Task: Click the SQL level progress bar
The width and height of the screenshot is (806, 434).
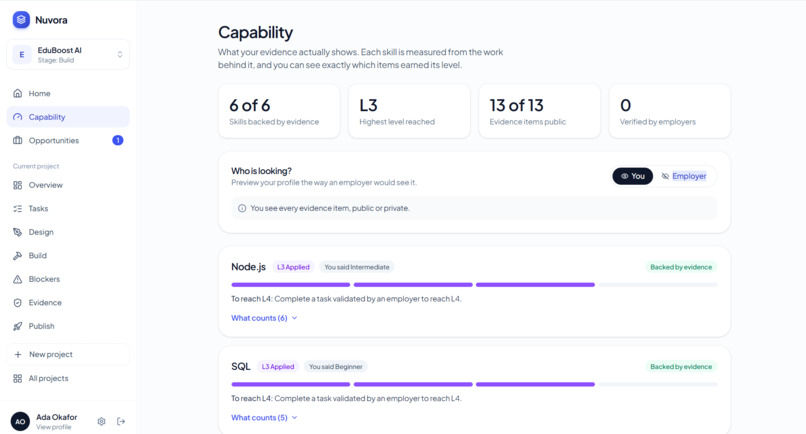Action: coord(474,384)
